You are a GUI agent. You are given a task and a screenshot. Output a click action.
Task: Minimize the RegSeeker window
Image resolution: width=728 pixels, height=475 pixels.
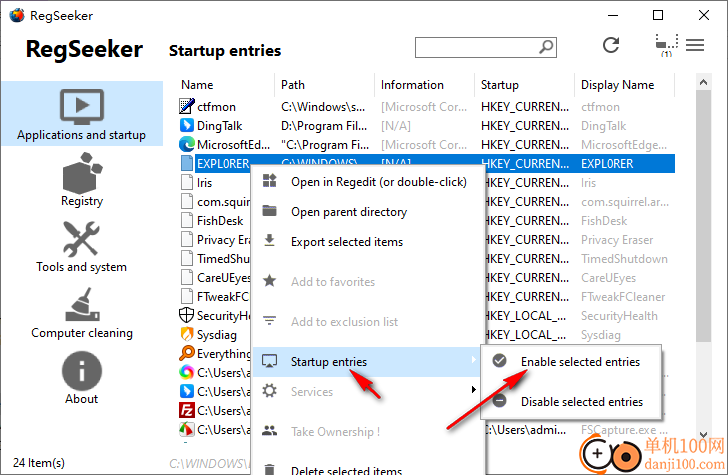(x=613, y=15)
